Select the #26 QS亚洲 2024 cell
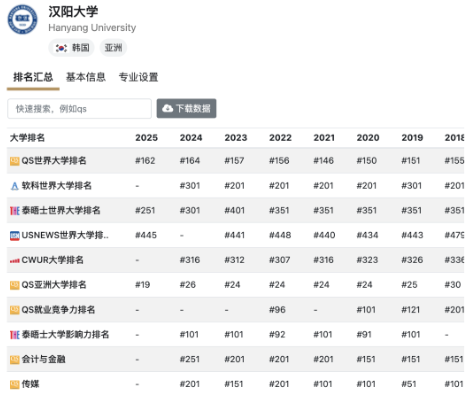468x402 pixels. click(188, 285)
